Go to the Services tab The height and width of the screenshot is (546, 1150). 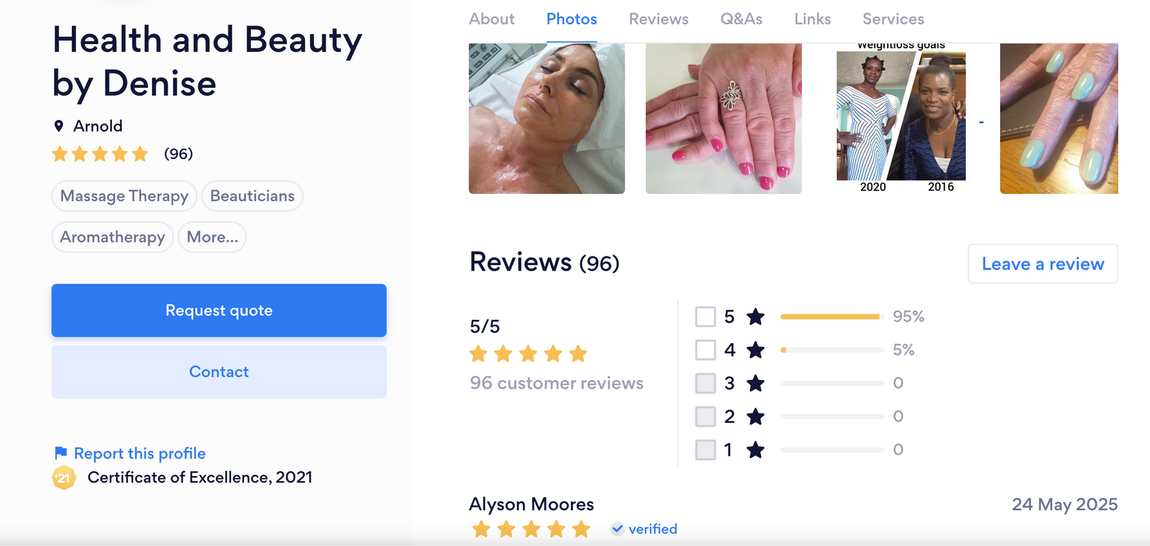(893, 19)
